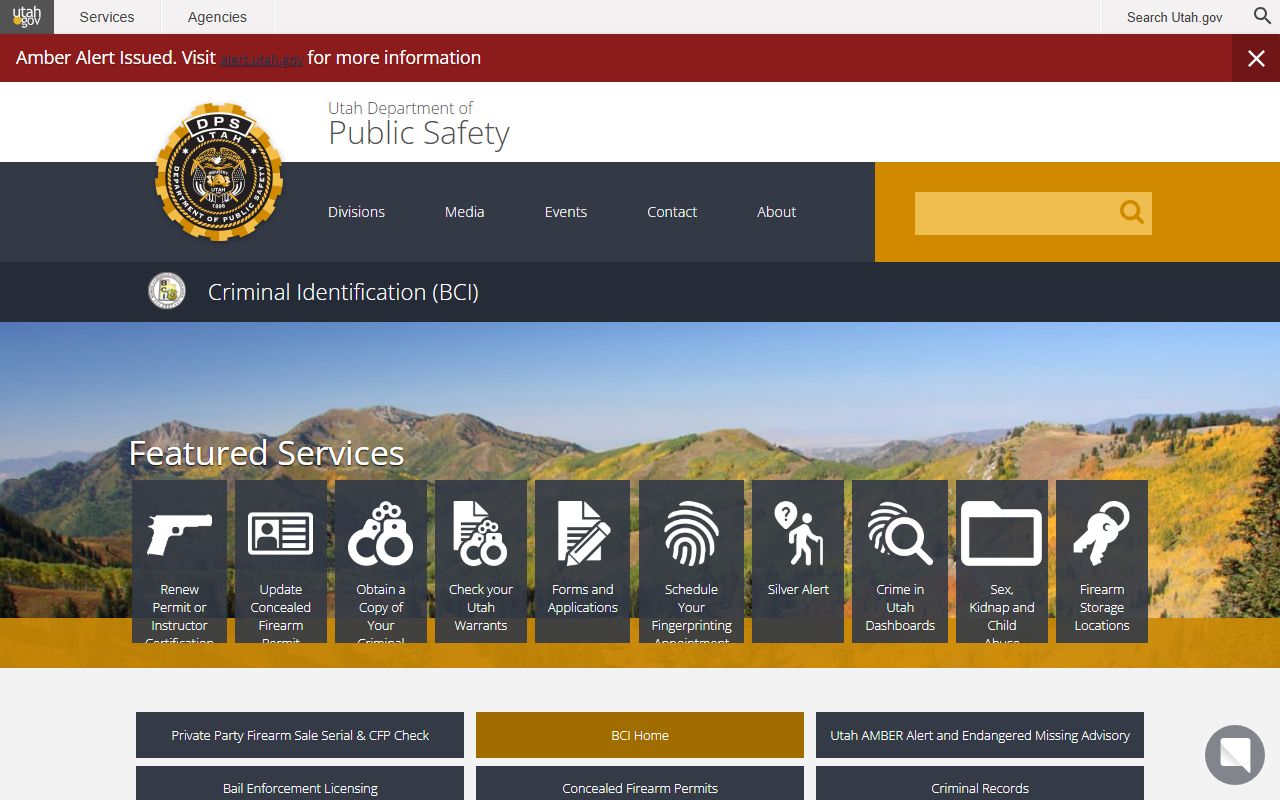This screenshot has height=800, width=1280.
Task: Click the small BCI seal icon
Action: [167, 291]
